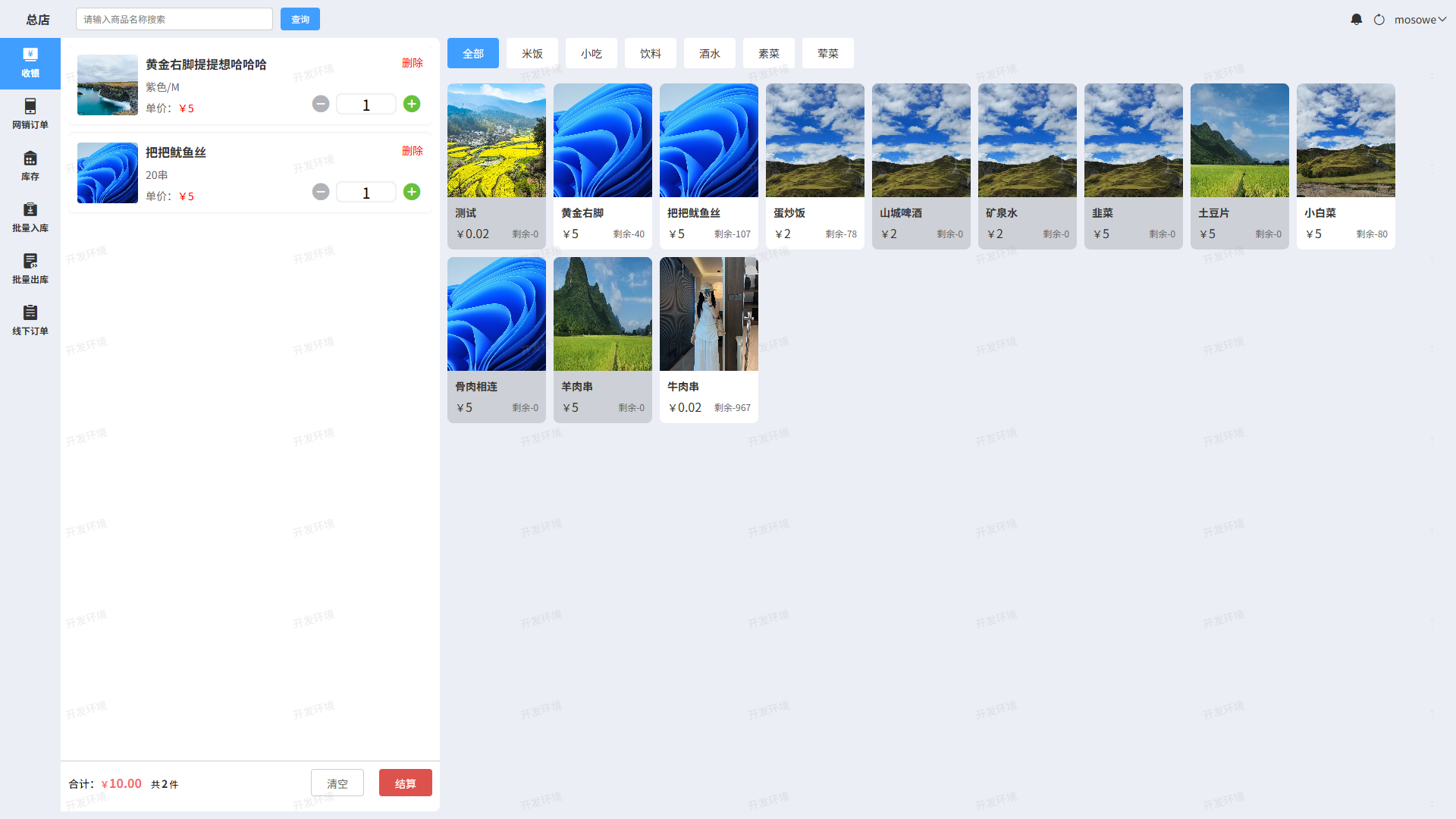Click the 骨肉相连 product card
This screenshot has height=819, width=1456.
point(497,340)
